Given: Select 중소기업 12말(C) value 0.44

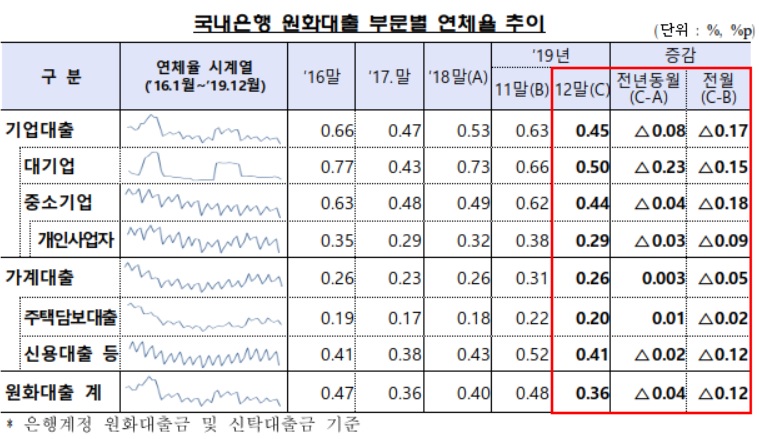Looking at the screenshot, I should (592, 203).
